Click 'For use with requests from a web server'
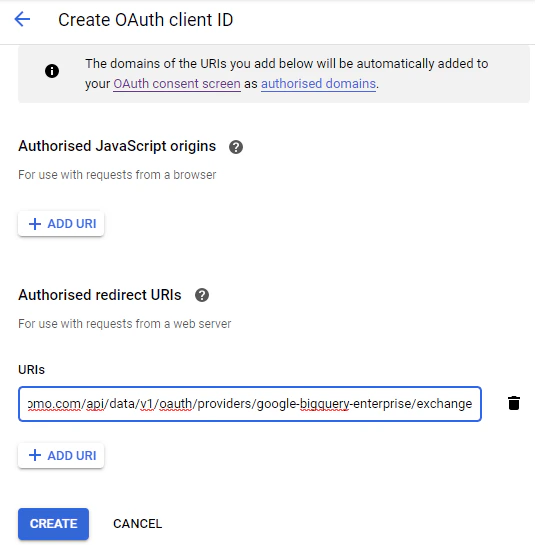 point(125,324)
